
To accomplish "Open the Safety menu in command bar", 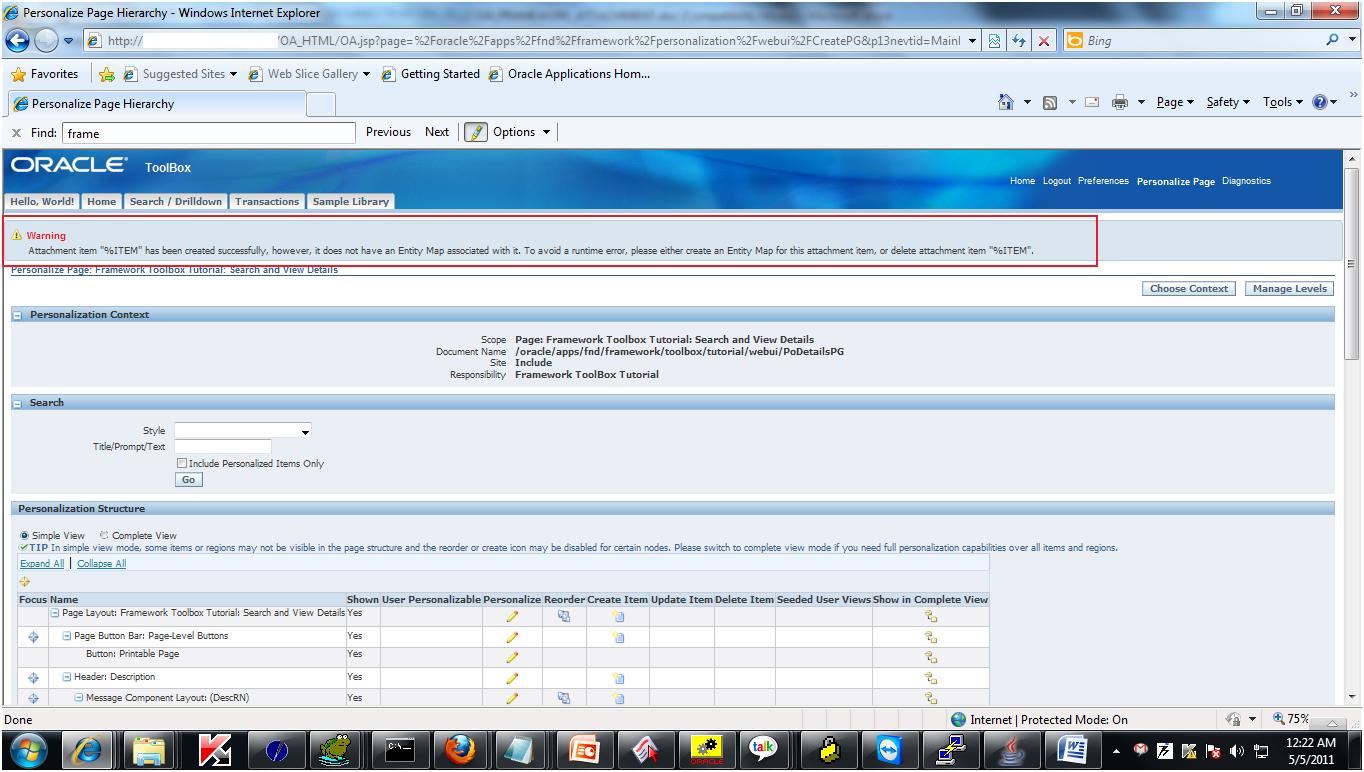I will tap(1227, 102).
